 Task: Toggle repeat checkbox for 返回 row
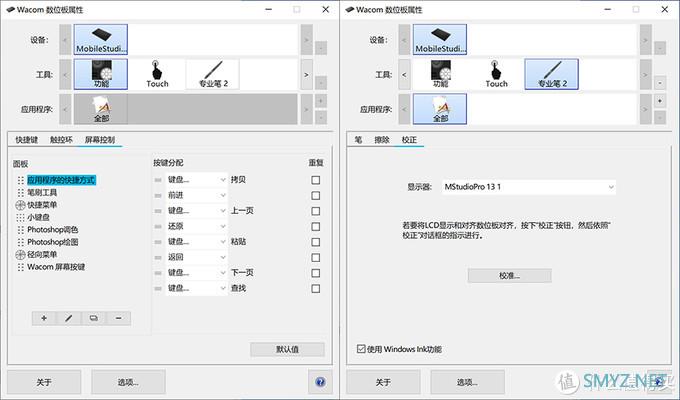316,257
